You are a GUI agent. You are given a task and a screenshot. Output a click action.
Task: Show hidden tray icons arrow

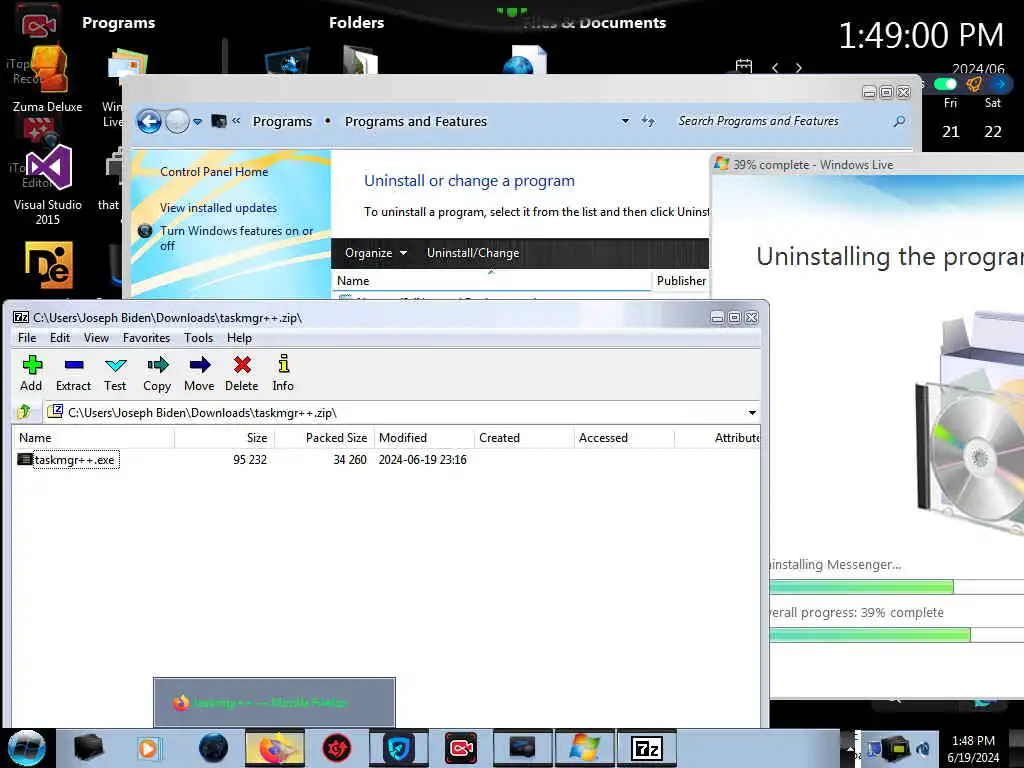tap(850, 748)
